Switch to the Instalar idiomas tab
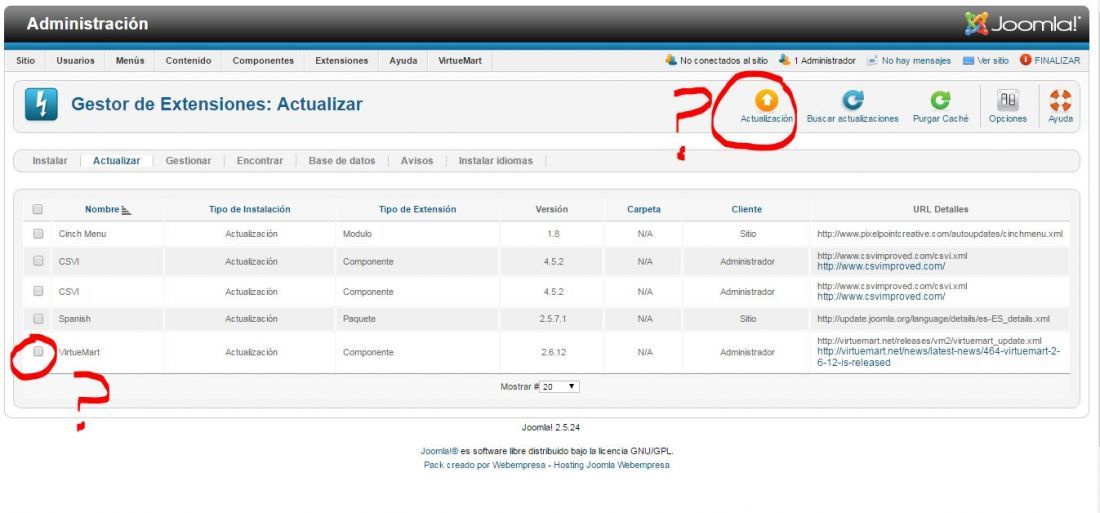 click(495, 161)
